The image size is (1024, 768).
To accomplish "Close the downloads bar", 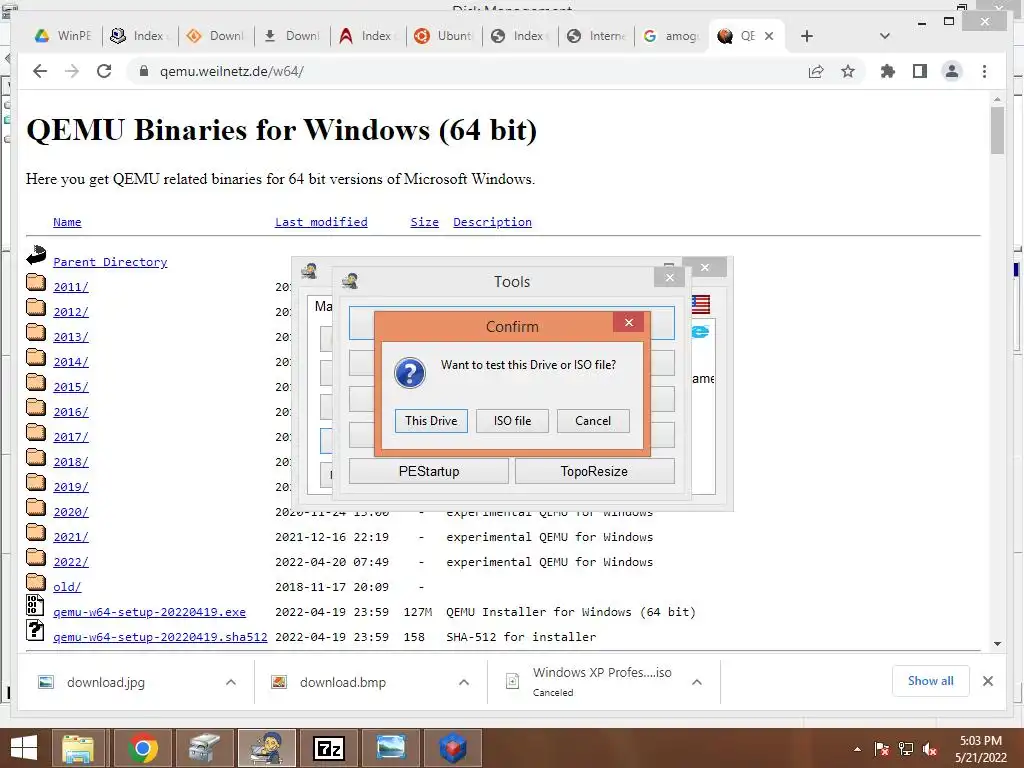I will coord(987,681).
